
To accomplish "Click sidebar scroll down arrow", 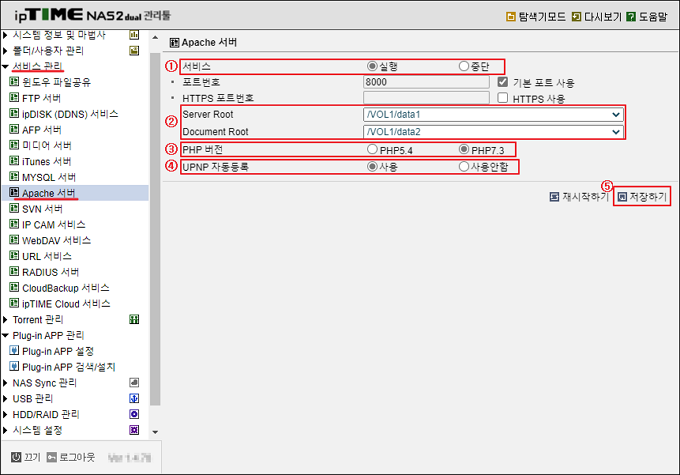I will [x=155, y=432].
